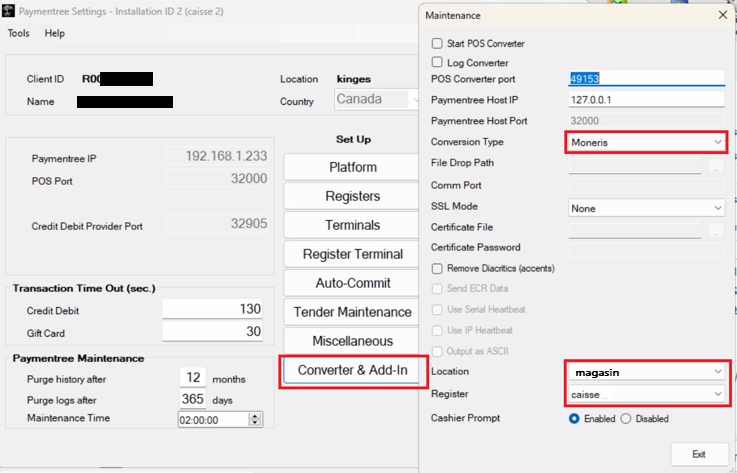The height and width of the screenshot is (473, 737).
Task: Click the Certificate Password field
Action: (646, 250)
